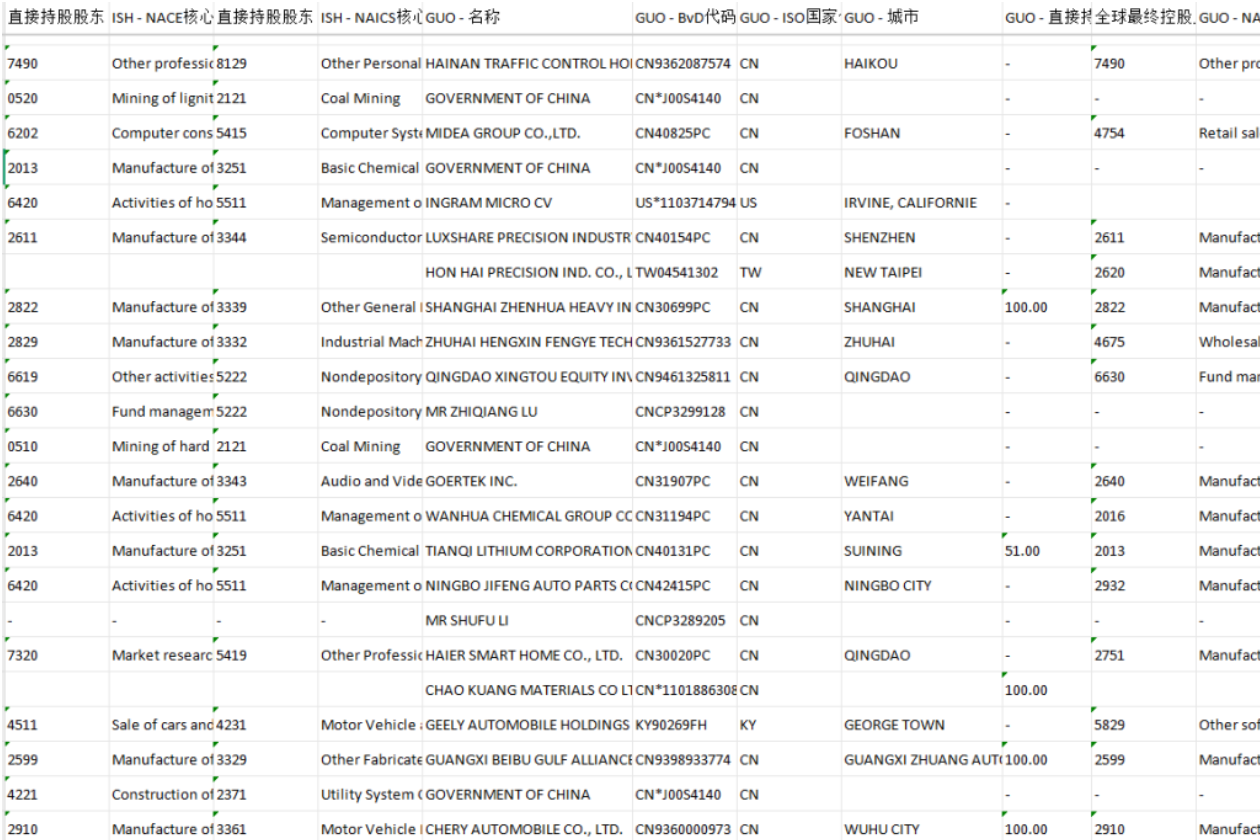
Task: Select the 'GOERTEK INC.' cell
Action: (527, 481)
